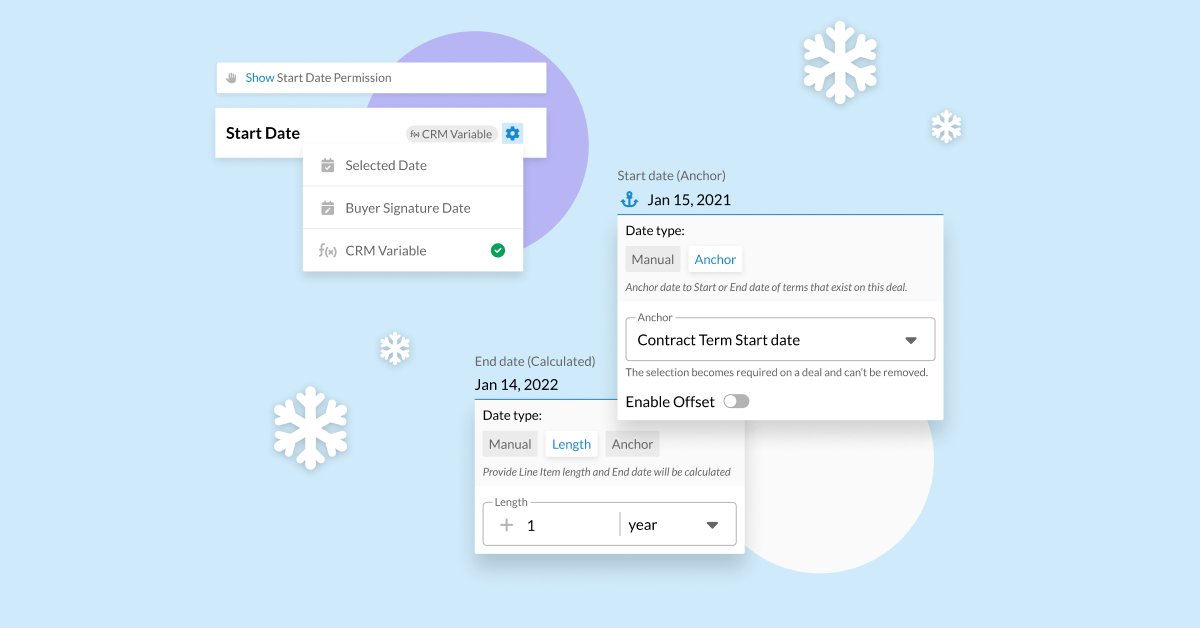
Task: Click the calendar icon next to Selected Date
Action: click(x=327, y=165)
